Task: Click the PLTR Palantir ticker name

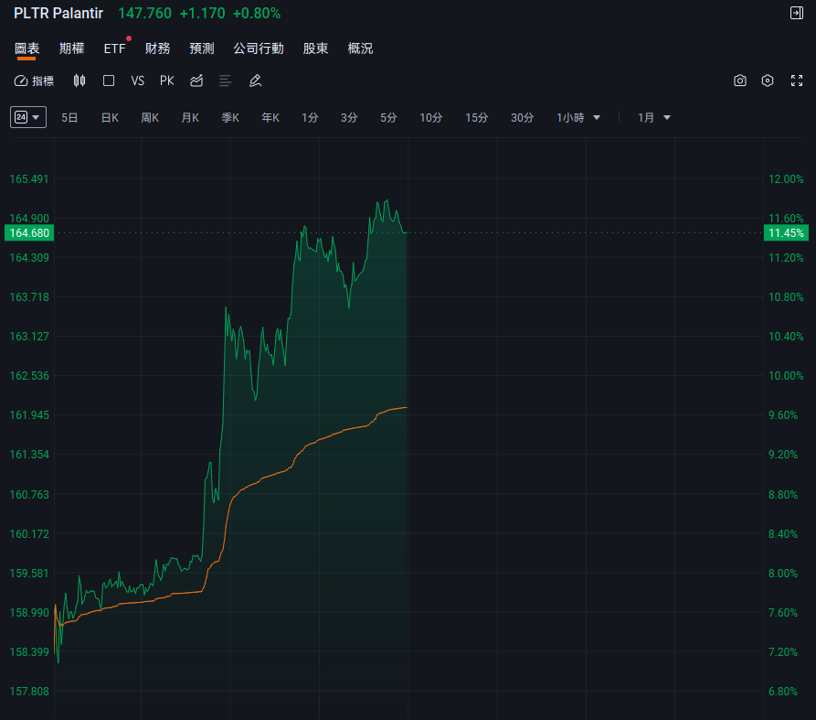Action: pyautogui.click(x=58, y=13)
